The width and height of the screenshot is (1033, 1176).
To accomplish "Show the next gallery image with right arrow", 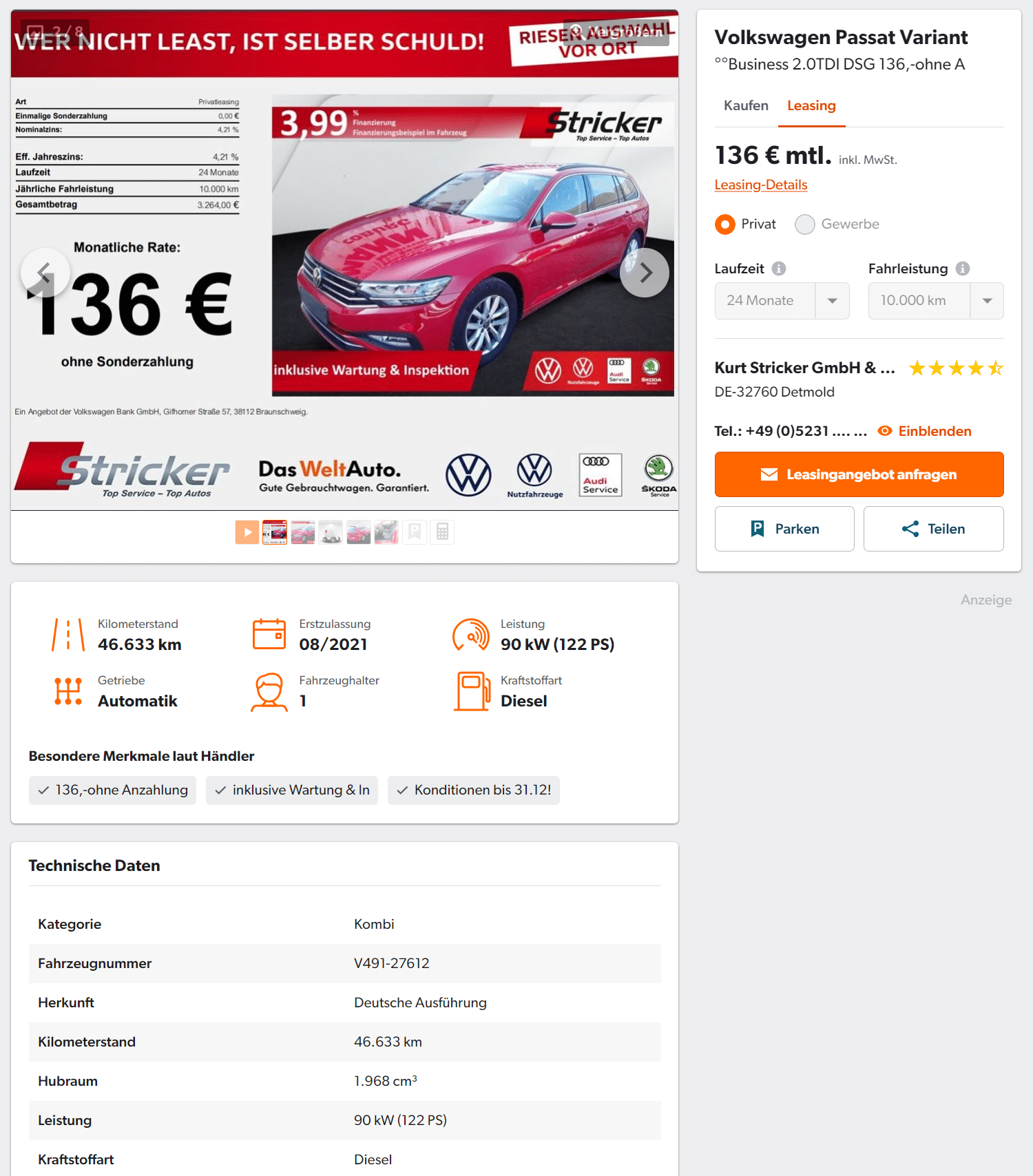I will click(x=645, y=273).
